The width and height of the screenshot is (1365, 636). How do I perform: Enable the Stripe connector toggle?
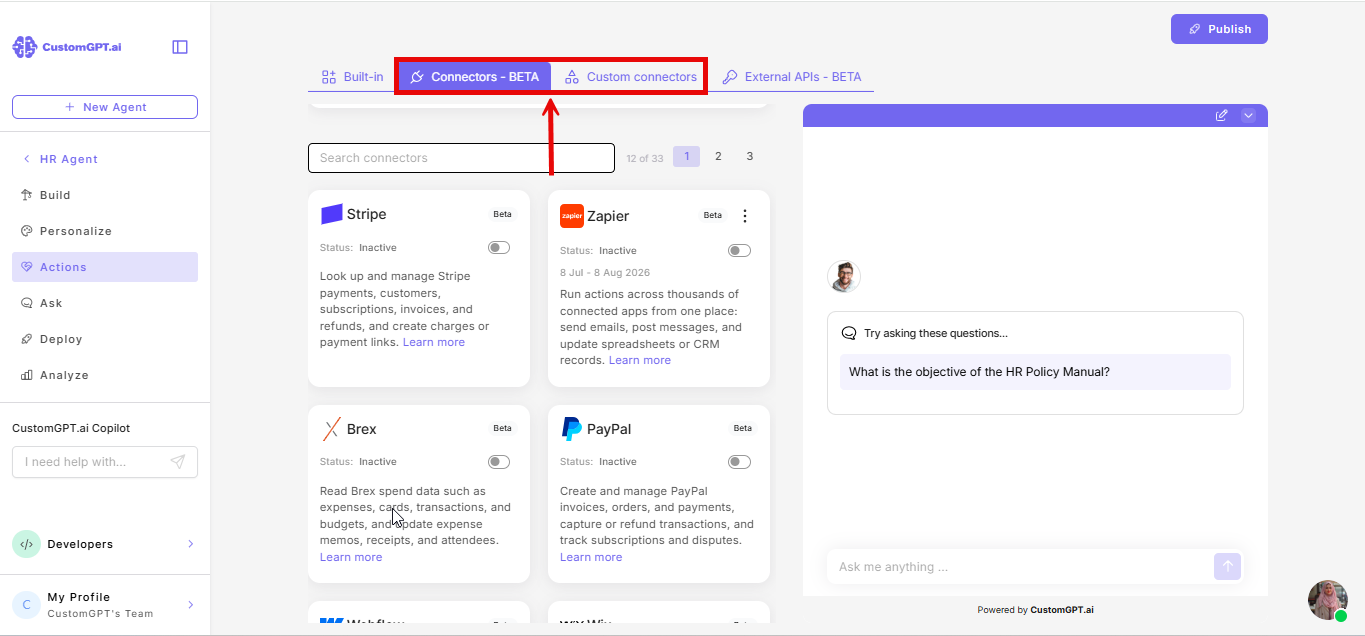pyautogui.click(x=499, y=247)
